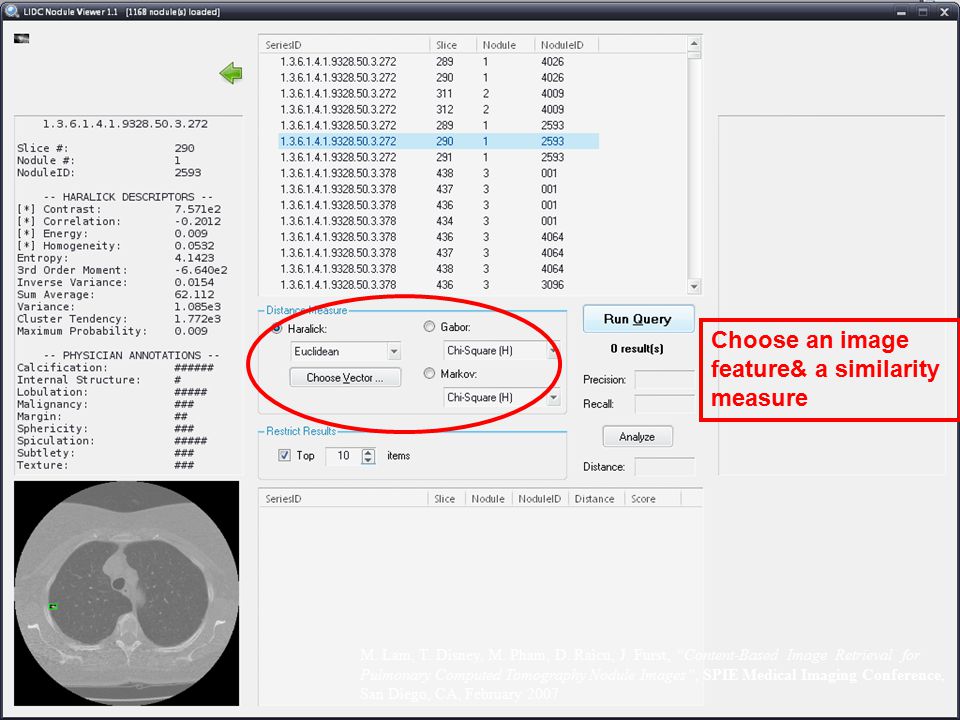
Task: Click the nodule list scrollbar up arrow
Action: 694,43
